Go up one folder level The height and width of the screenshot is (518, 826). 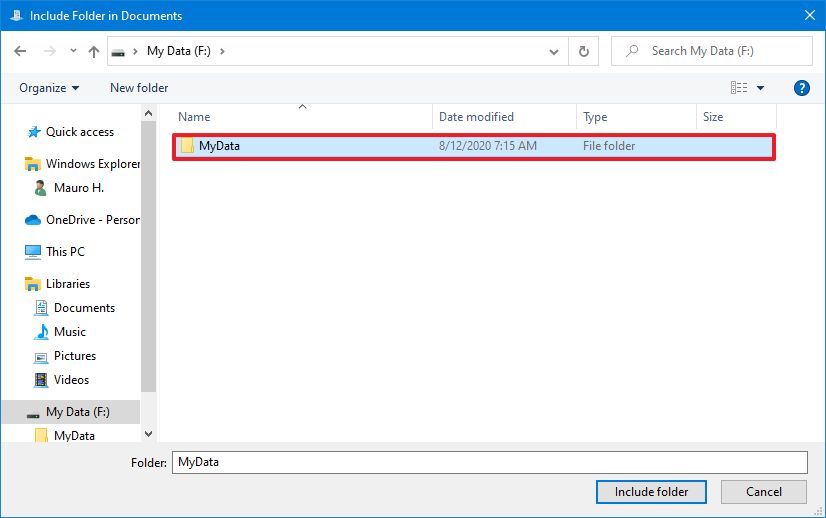94,51
